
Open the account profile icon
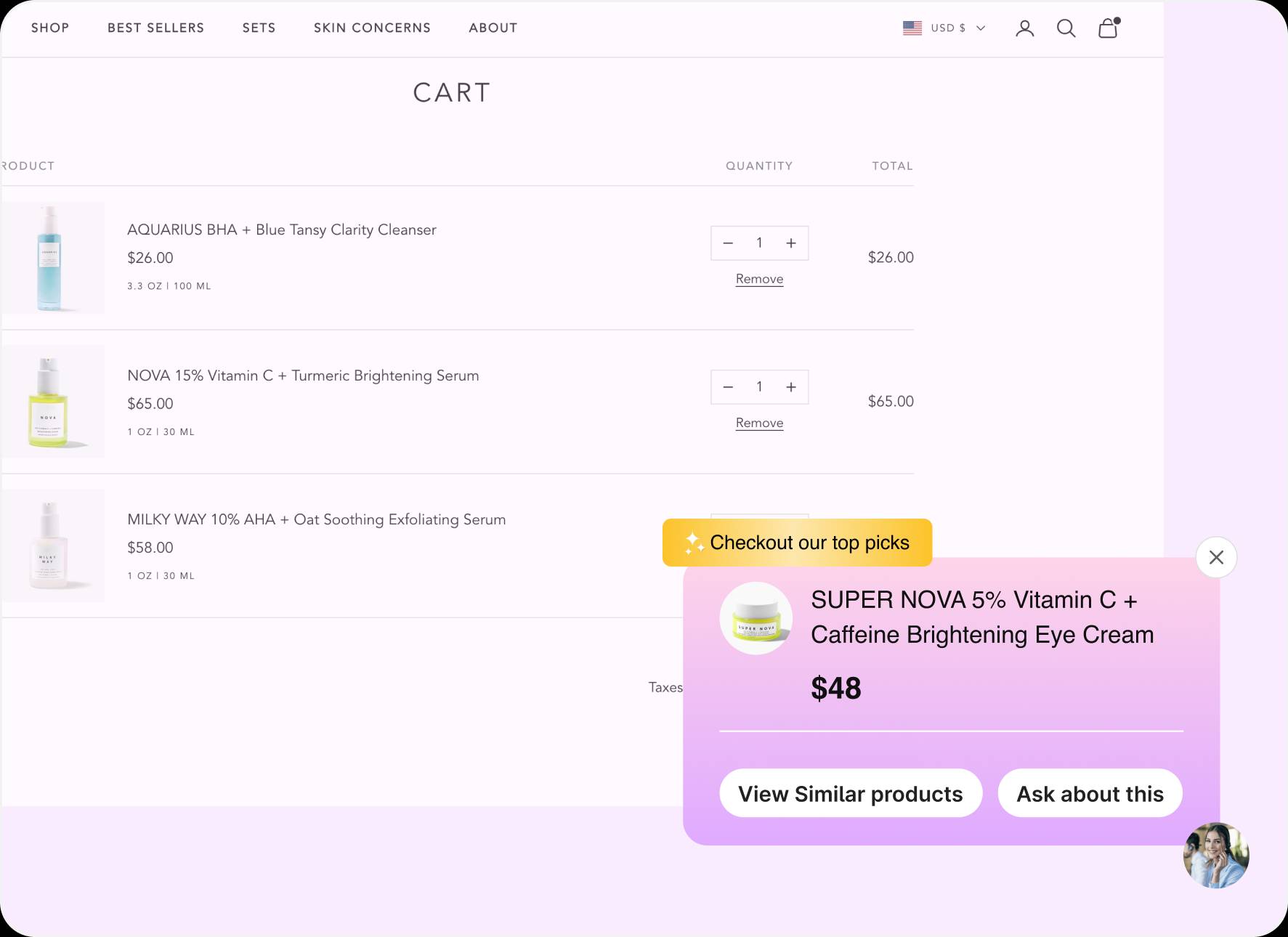(1025, 28)
